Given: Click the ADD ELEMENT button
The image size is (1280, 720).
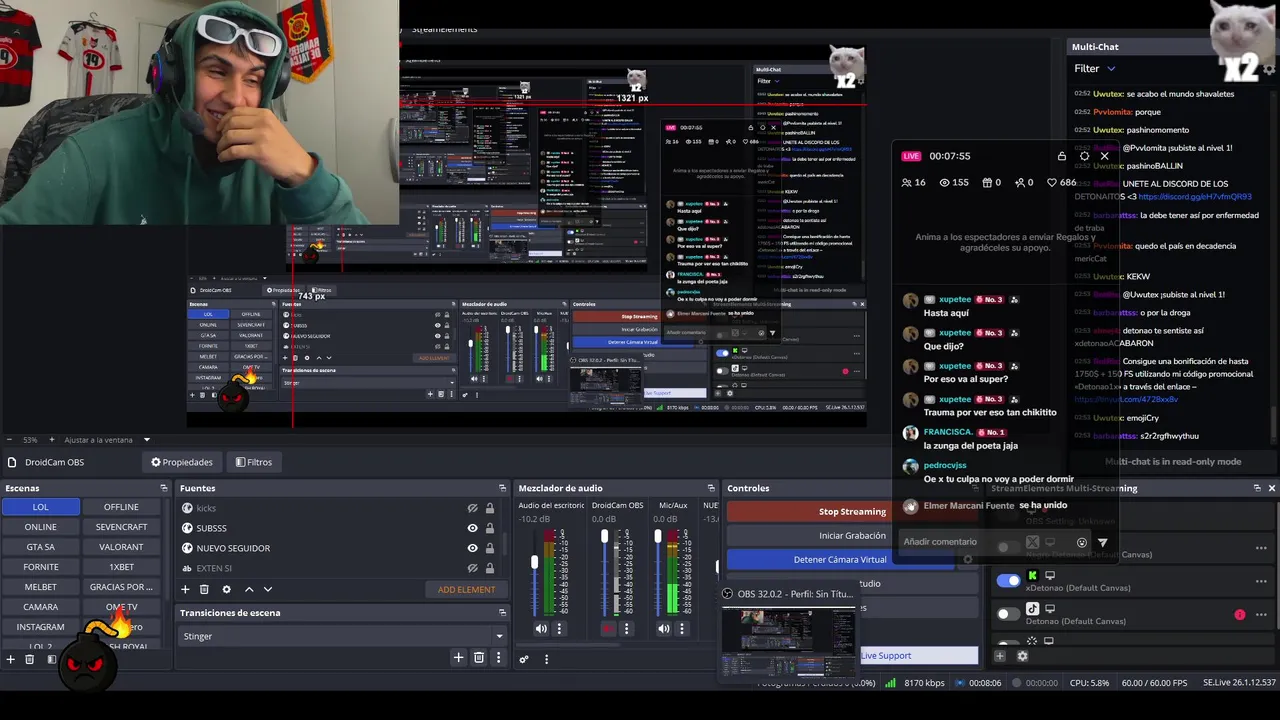Looking at the screenshot, I should click(x=466, y=589).
